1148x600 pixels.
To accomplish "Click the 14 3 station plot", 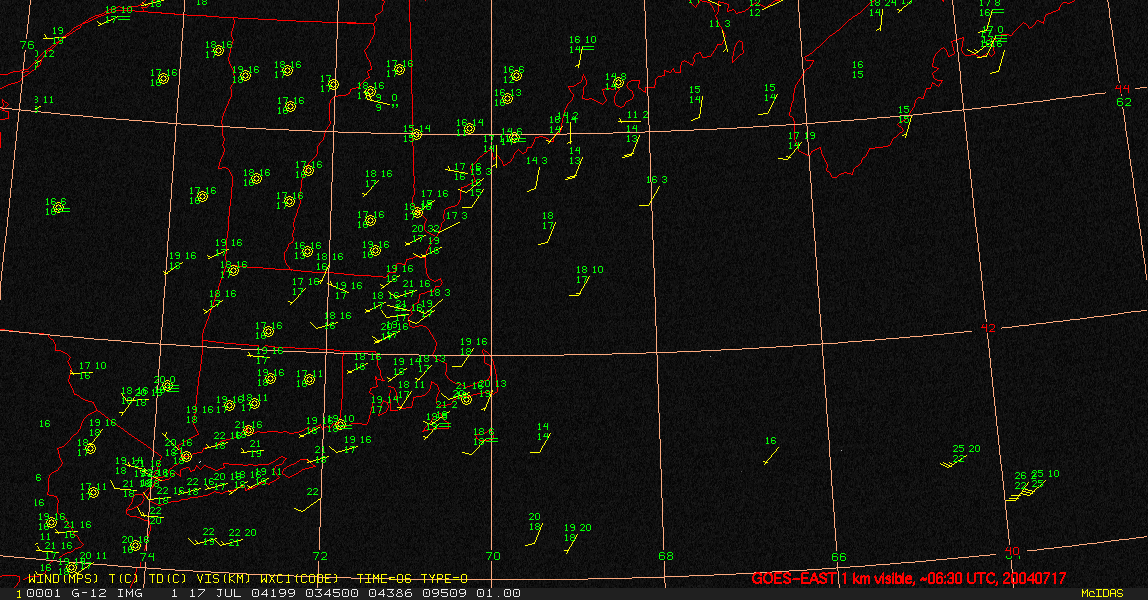I will click(x=537, y=160).
